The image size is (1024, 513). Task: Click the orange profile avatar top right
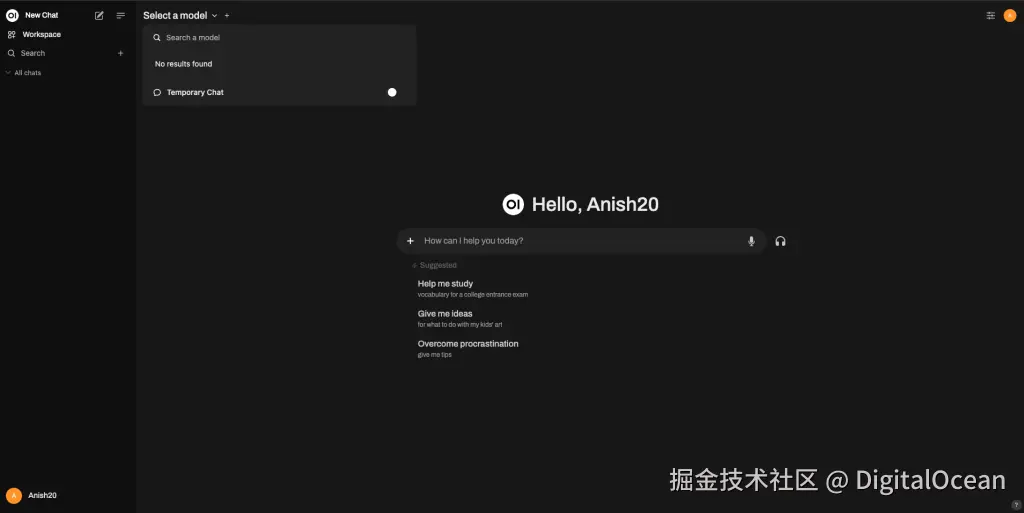point(1010,16)
